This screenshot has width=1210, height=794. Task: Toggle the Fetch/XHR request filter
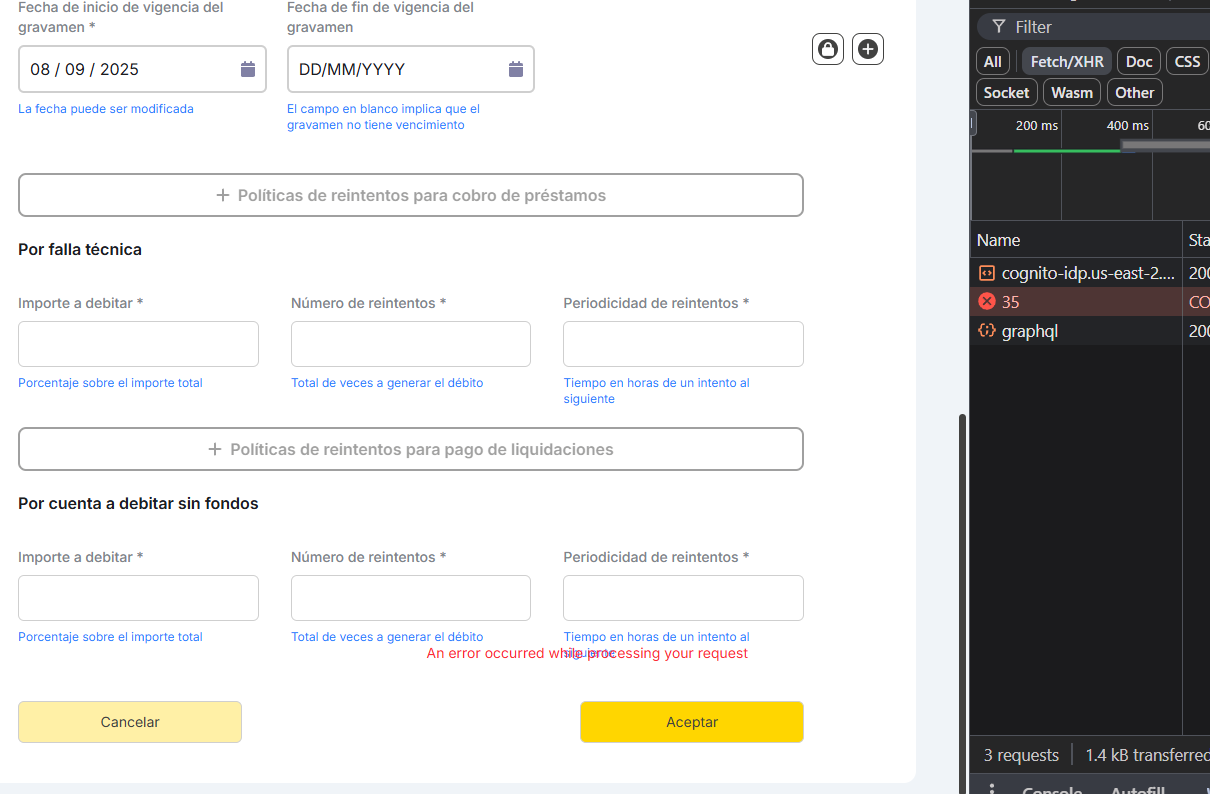(x=1066, y=61)
